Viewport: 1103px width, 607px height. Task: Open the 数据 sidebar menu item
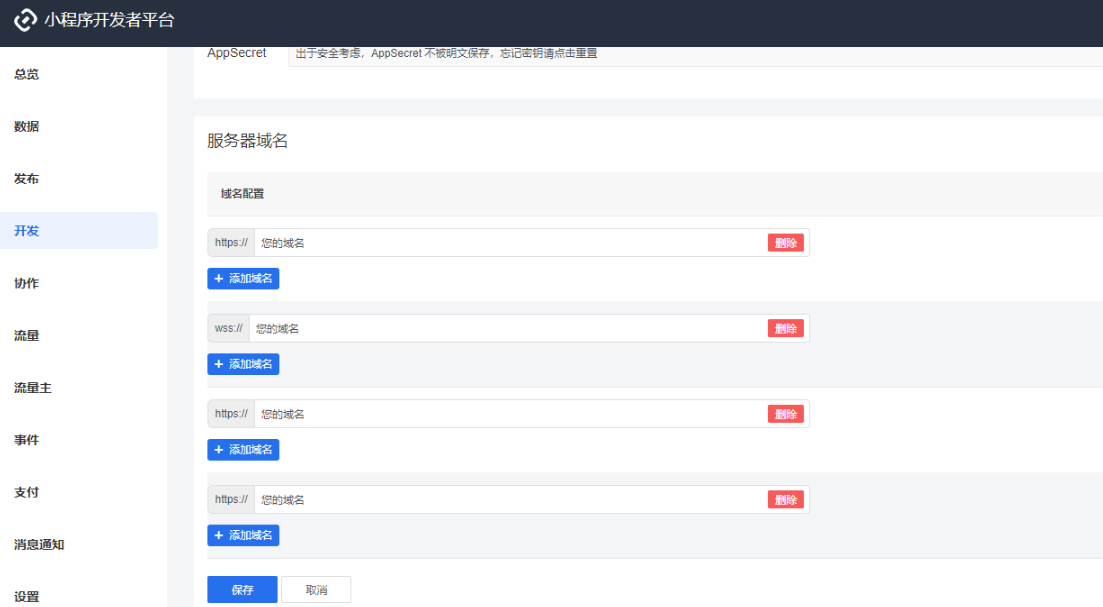(27, 127)
